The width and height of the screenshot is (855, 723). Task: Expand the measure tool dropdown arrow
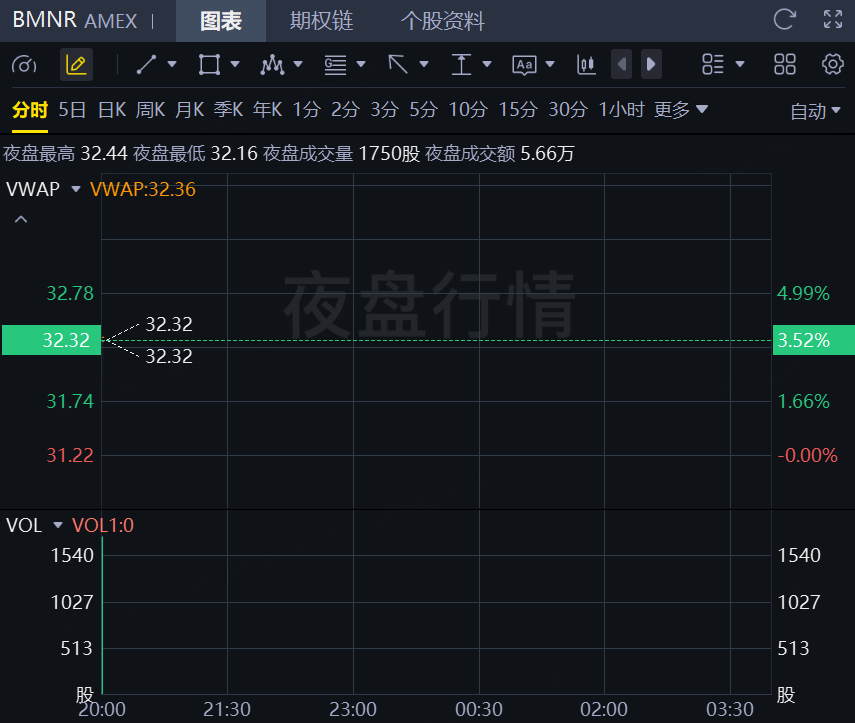click(487, 64)
